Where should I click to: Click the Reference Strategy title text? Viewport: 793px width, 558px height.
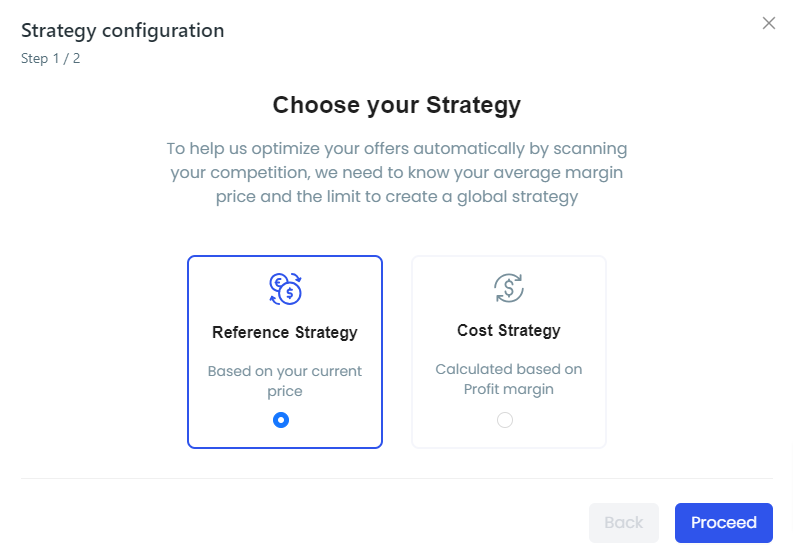[285, 332]
